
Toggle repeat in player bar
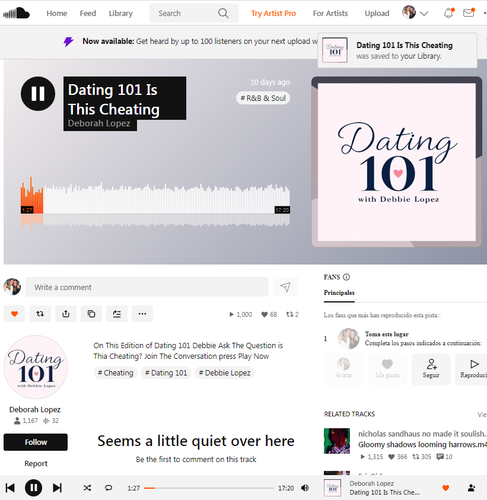108,488
